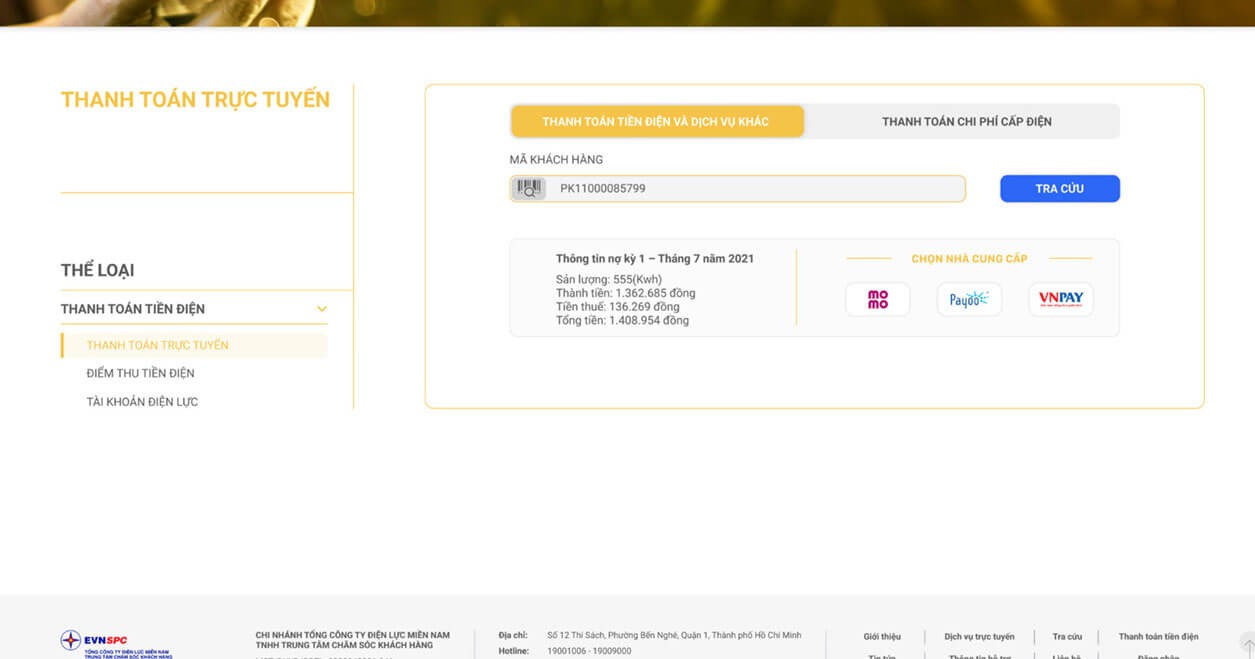Select MoMo as the payment provider
This screenshot has width=1255, height=659.
877,299
